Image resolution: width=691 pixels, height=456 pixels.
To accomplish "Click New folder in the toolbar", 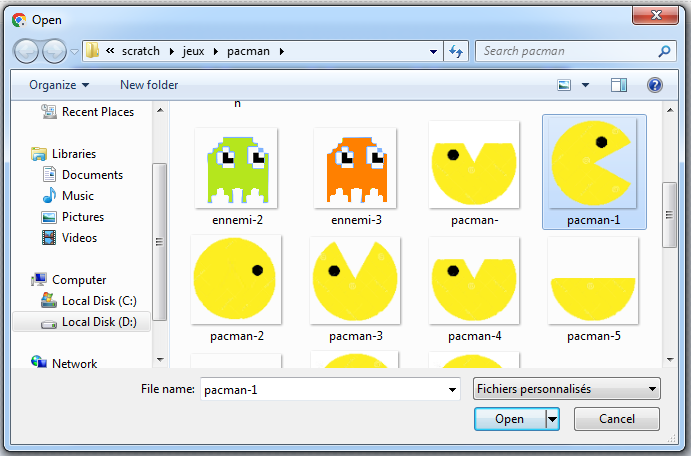I will tap(149, 85).
